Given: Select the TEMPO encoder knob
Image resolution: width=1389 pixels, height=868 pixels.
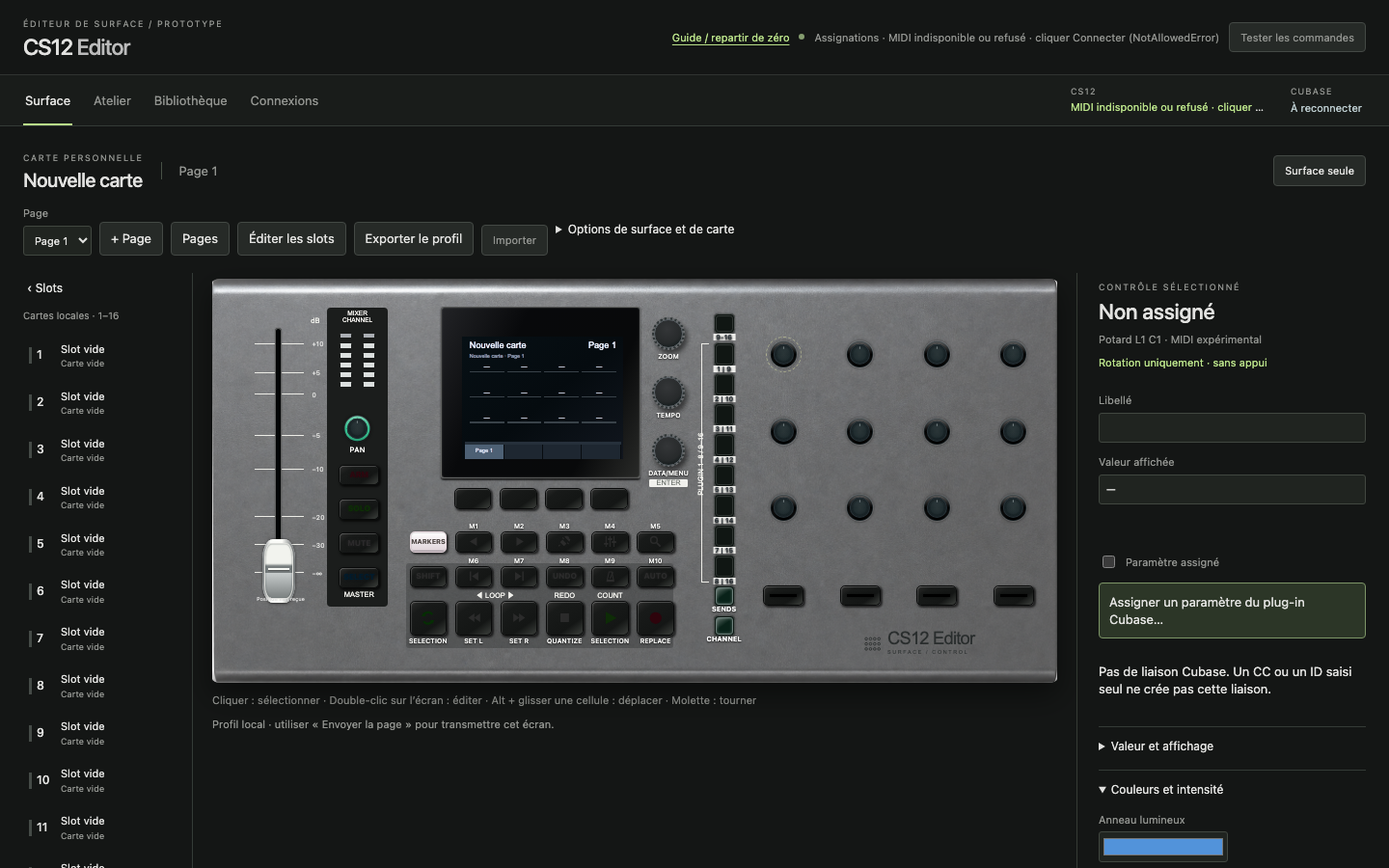Looking at the screenshot, I should click(668, 393).
